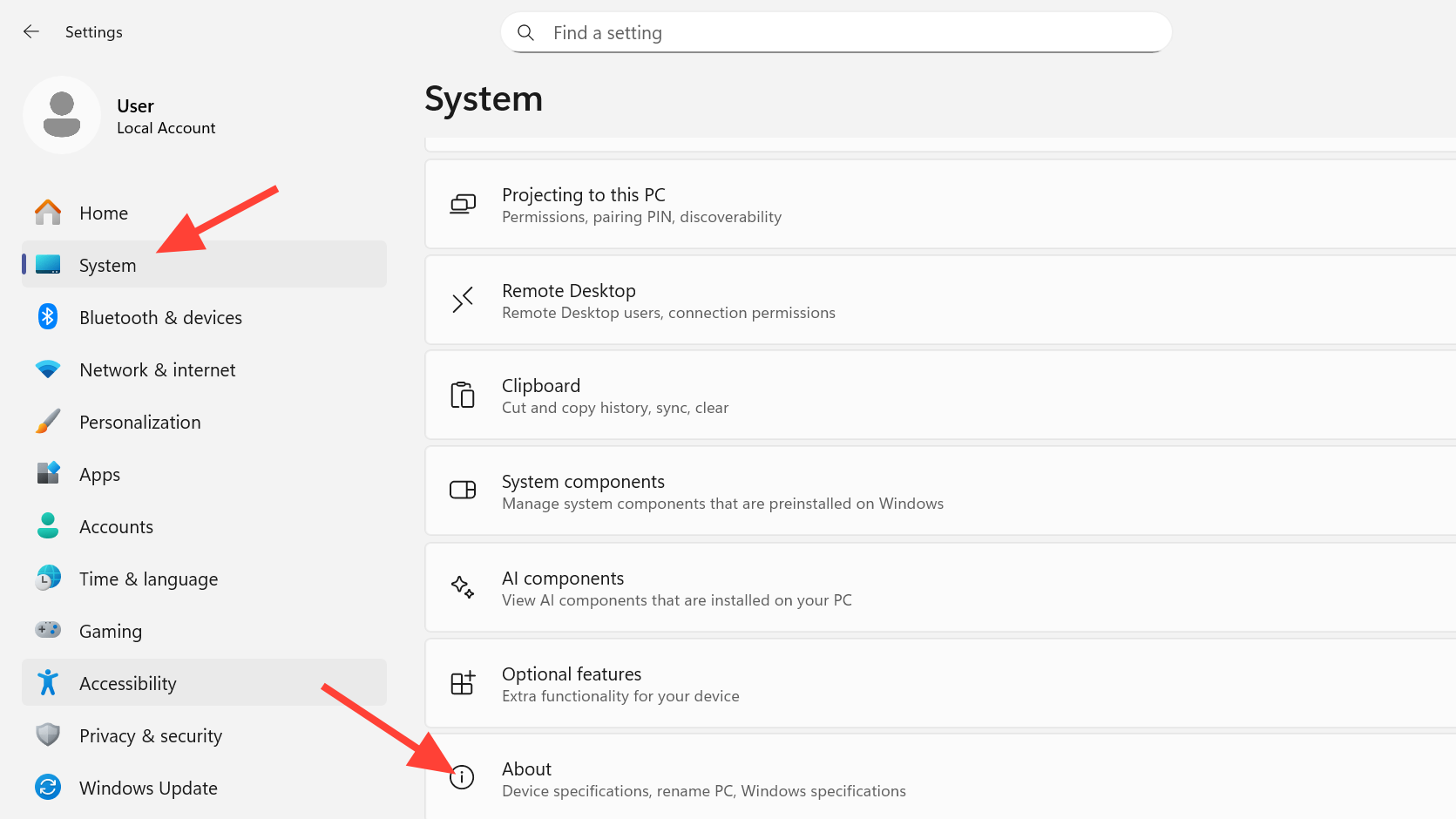This screenshot has width=1456, height=819.
Task: Click the Find a setting search box
Action: (836, 33)
